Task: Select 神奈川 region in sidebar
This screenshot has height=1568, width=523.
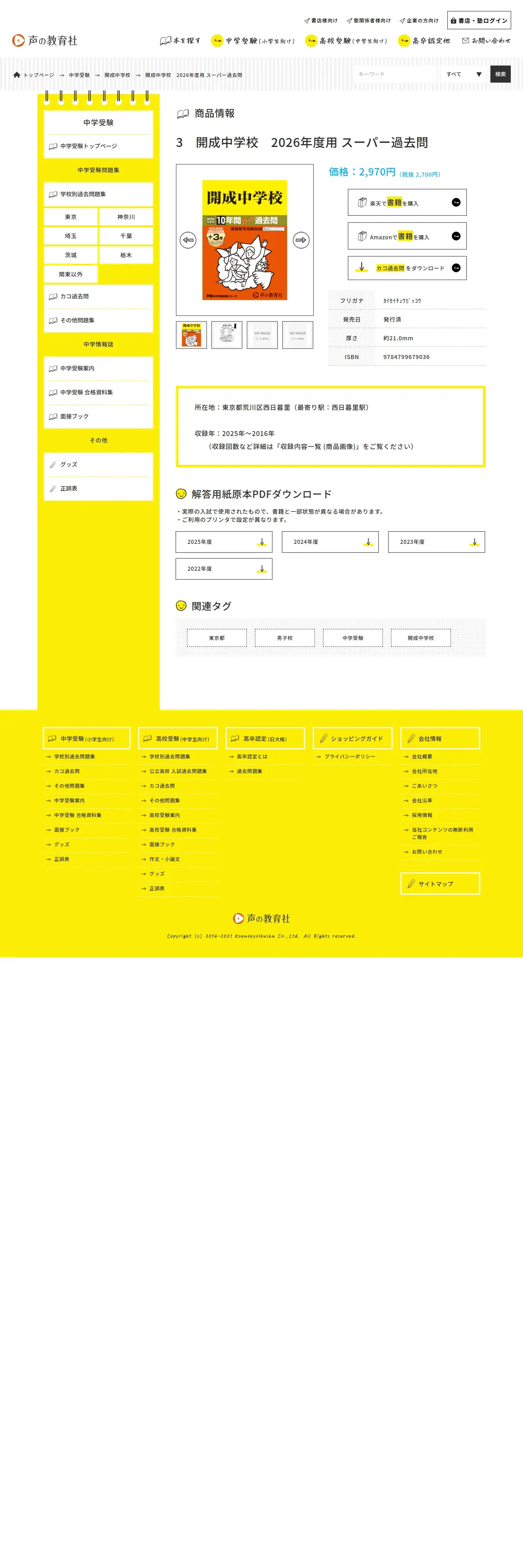Action: [x=126, y=217]
